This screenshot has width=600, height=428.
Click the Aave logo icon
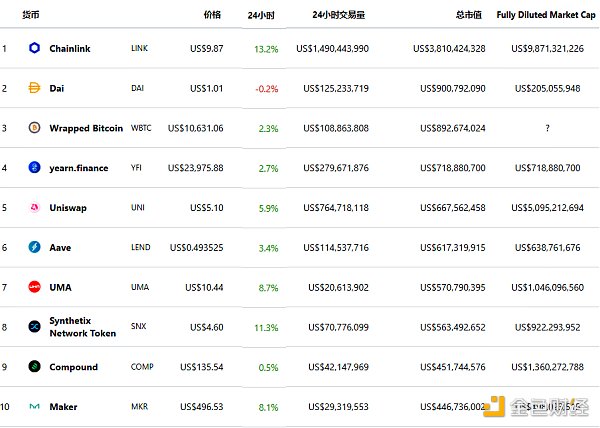point(34,247)
